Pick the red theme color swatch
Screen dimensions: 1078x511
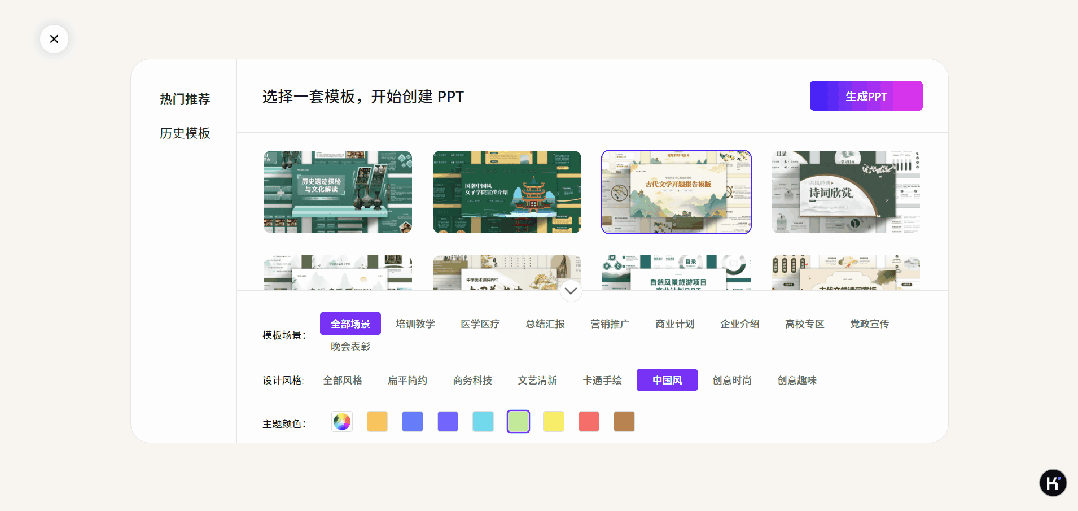[588, 422]
